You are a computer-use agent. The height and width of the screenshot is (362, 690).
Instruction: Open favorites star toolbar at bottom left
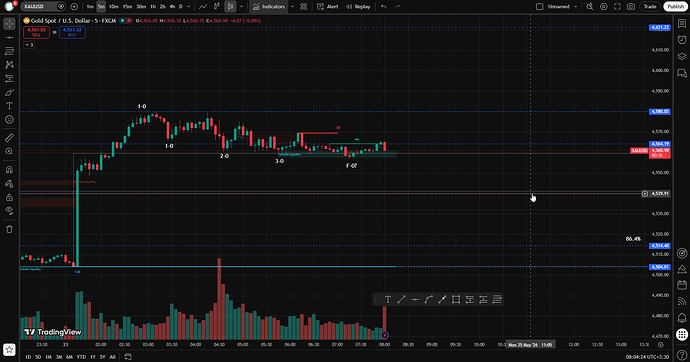[9, 350]
